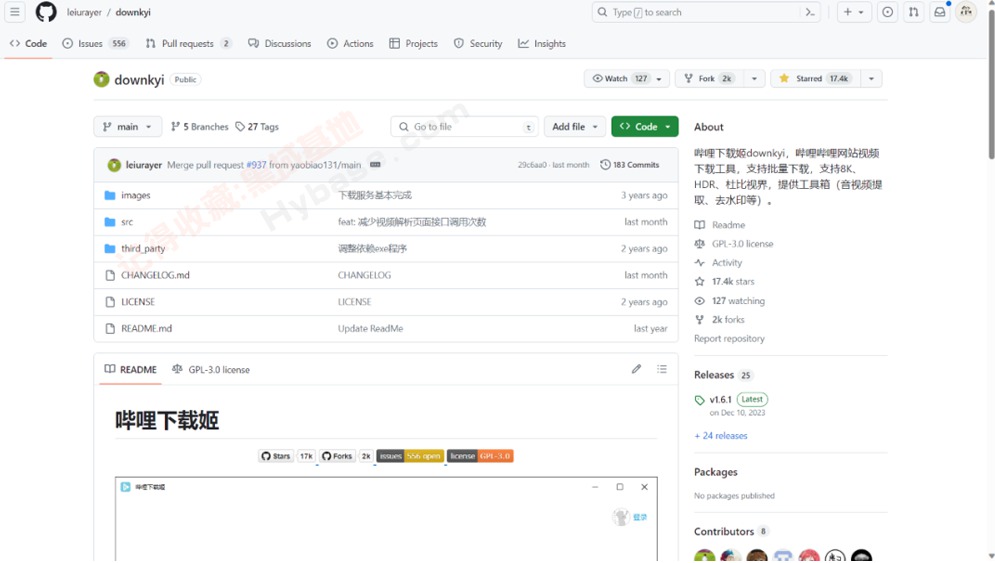The image size is (995, 563).
Task: Expand the create new dropdown arrow
Action: coord(861,12)
